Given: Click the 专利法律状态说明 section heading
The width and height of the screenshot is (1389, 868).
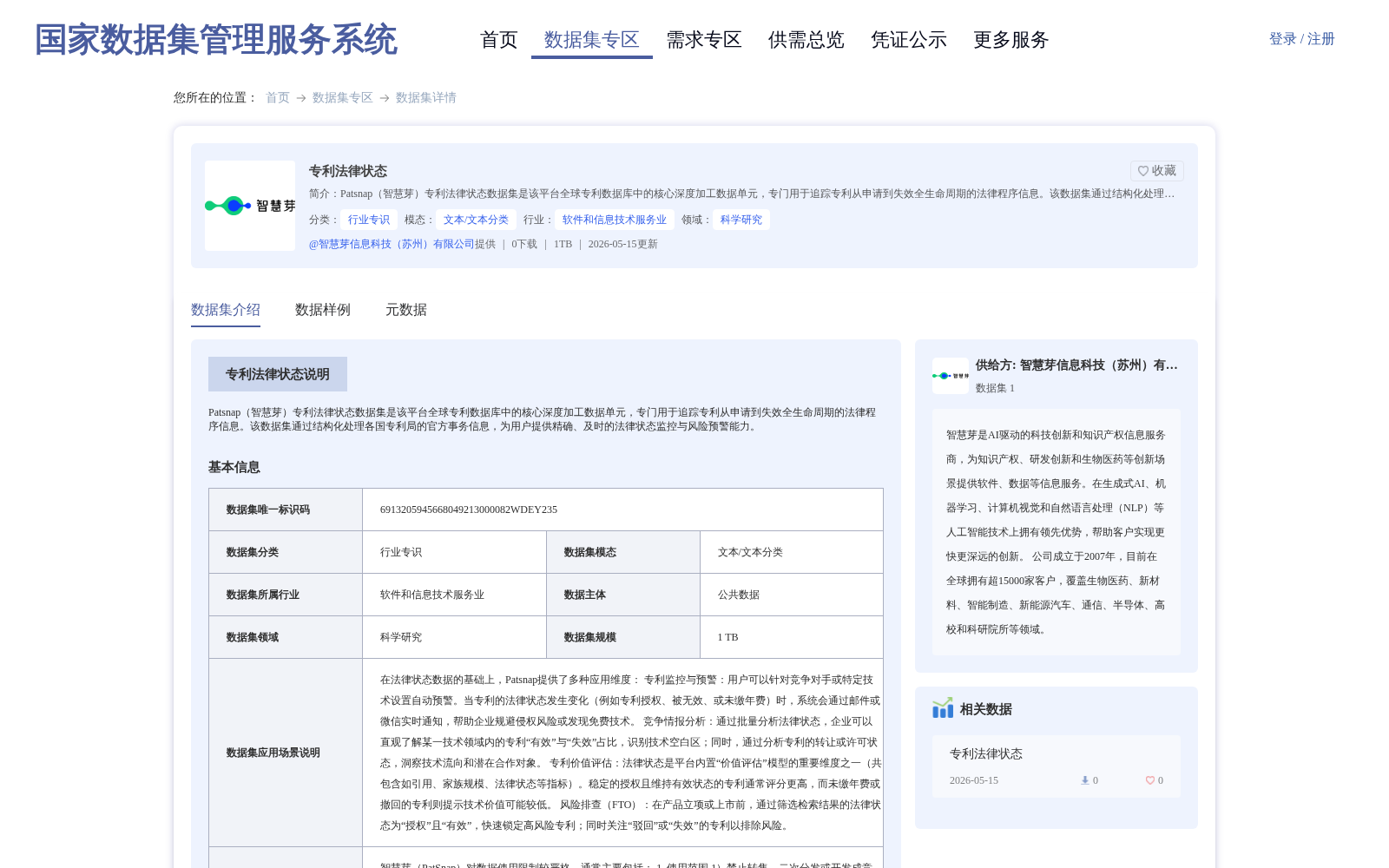Looking at the screenshot, I should 278,374.
